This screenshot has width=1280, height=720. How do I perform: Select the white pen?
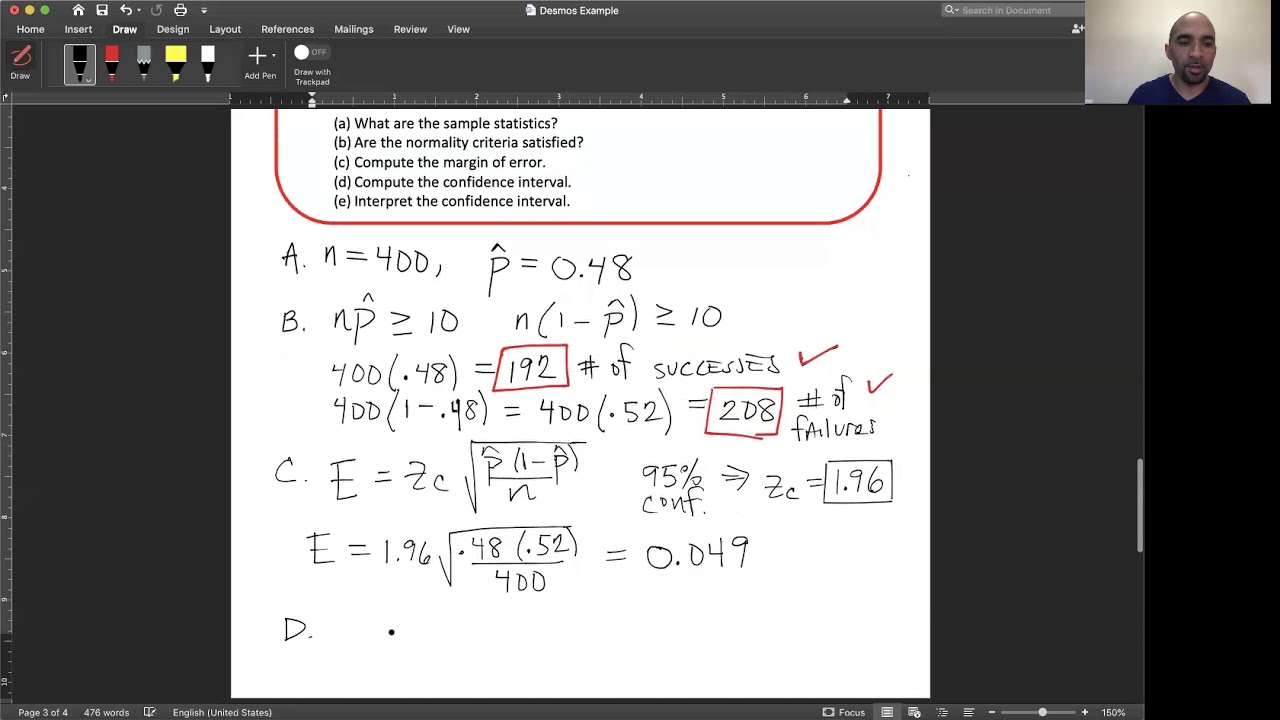coord(207,64)
